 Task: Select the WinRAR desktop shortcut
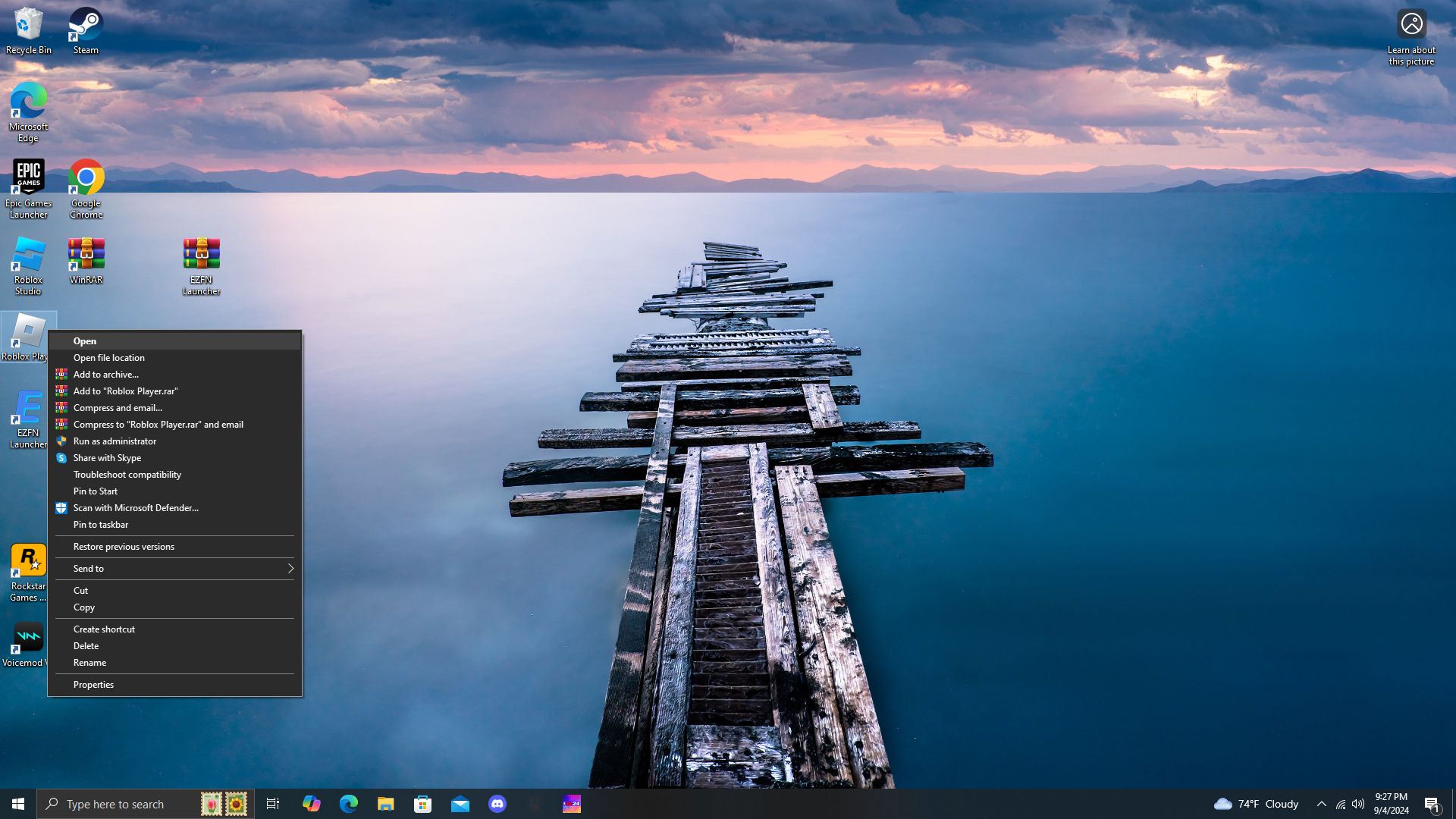pyautogui.click(x=86, y=259)
